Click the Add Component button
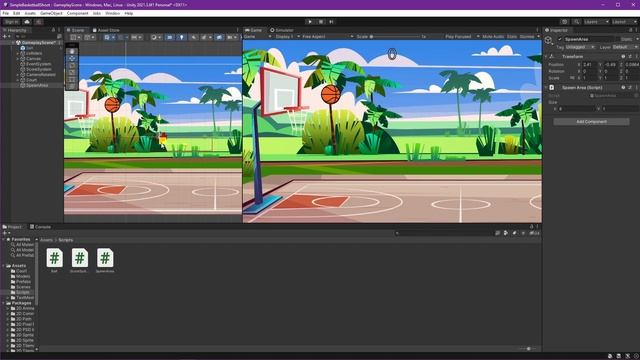This screenshot has height=360, width=640. coord(591,122)
